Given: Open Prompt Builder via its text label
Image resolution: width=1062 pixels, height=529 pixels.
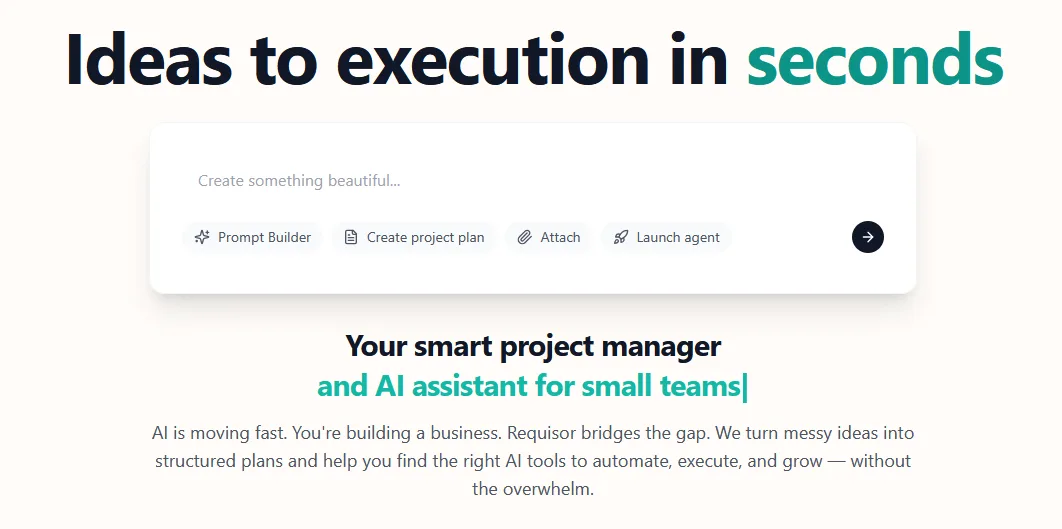Looking at the screenshot, I should point(264,237).
